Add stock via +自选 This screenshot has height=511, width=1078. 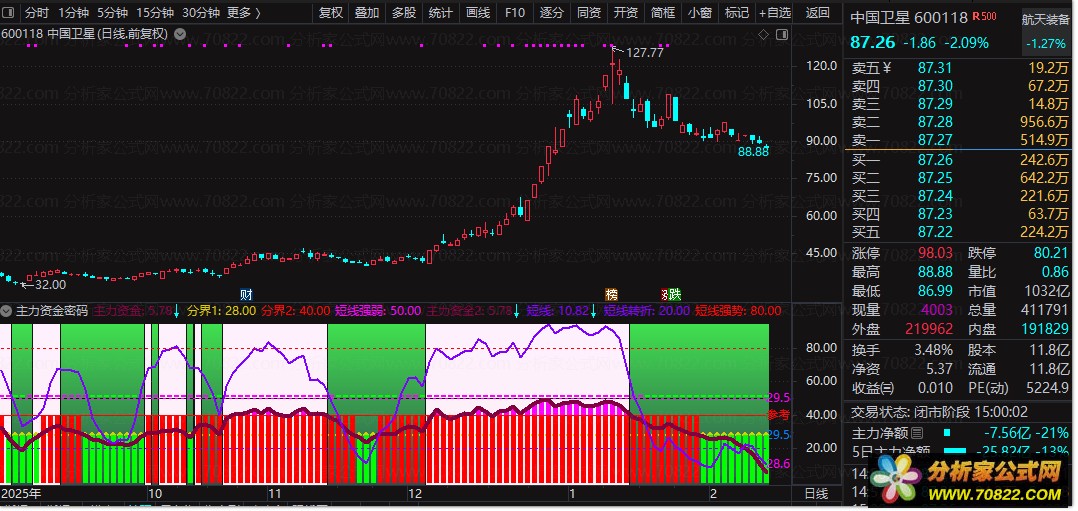[775, 12]
